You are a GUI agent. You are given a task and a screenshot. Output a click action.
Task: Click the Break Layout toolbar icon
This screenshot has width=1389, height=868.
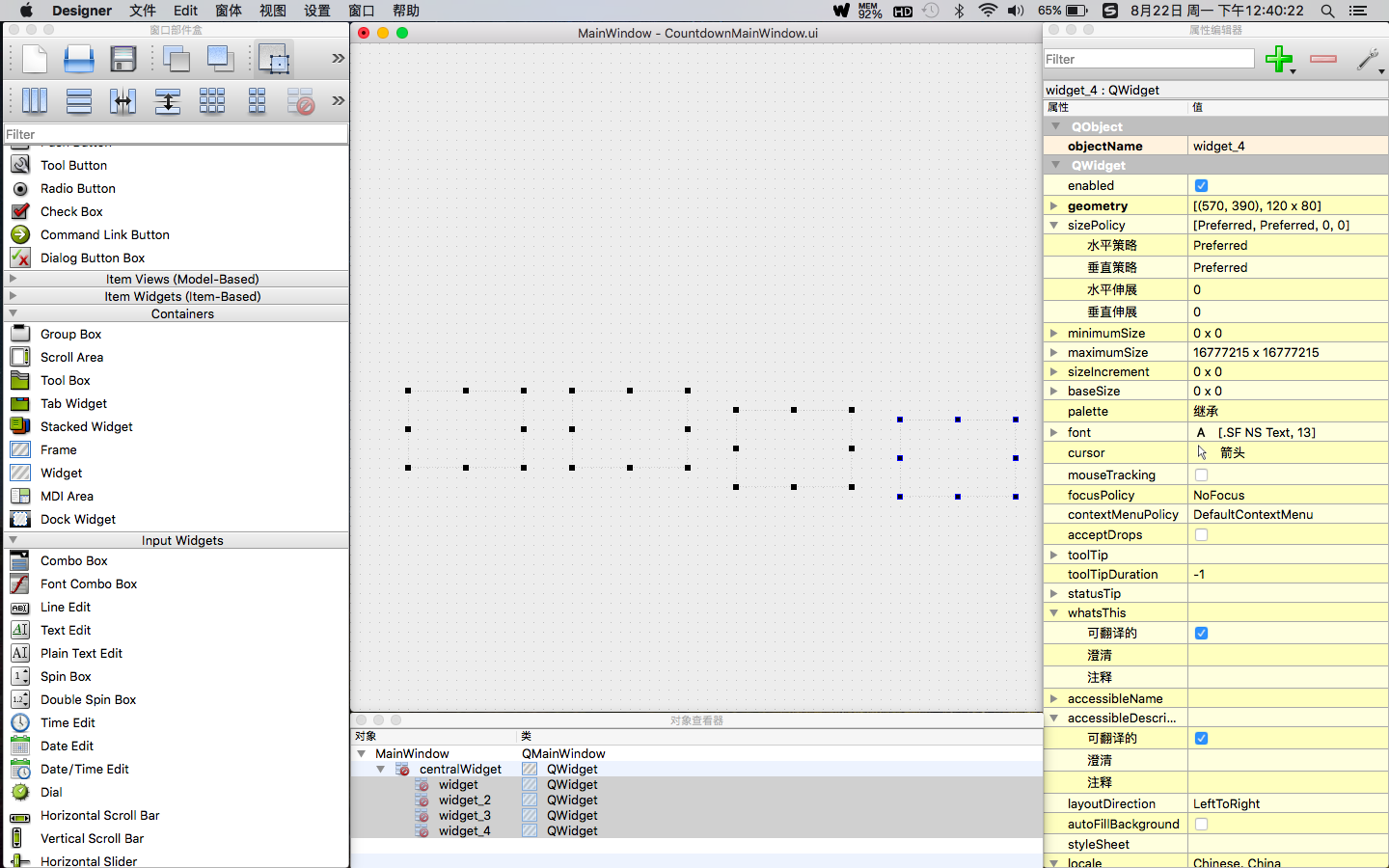pos(301,101)
